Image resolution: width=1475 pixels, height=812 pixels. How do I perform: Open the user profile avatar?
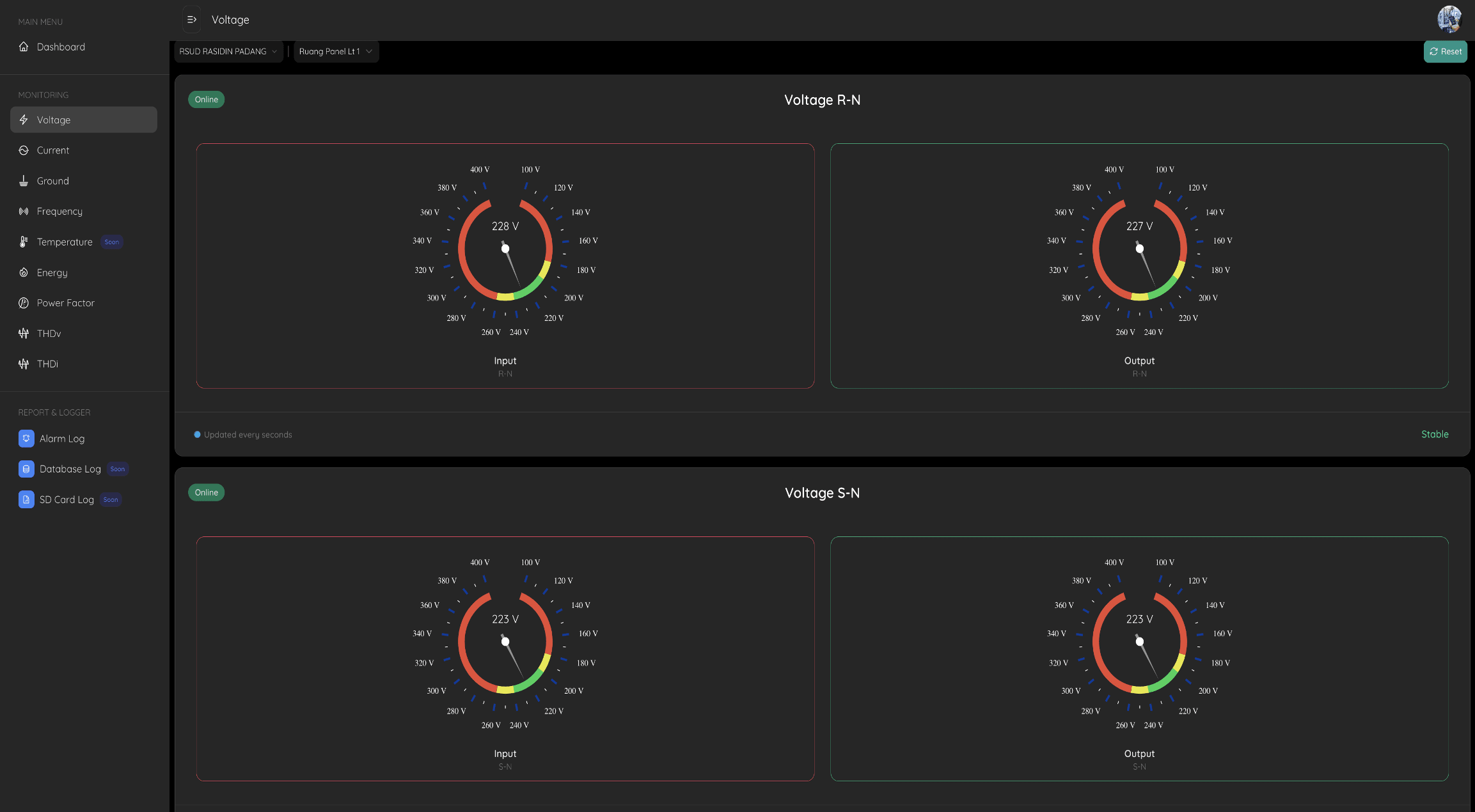(1449, 19)
